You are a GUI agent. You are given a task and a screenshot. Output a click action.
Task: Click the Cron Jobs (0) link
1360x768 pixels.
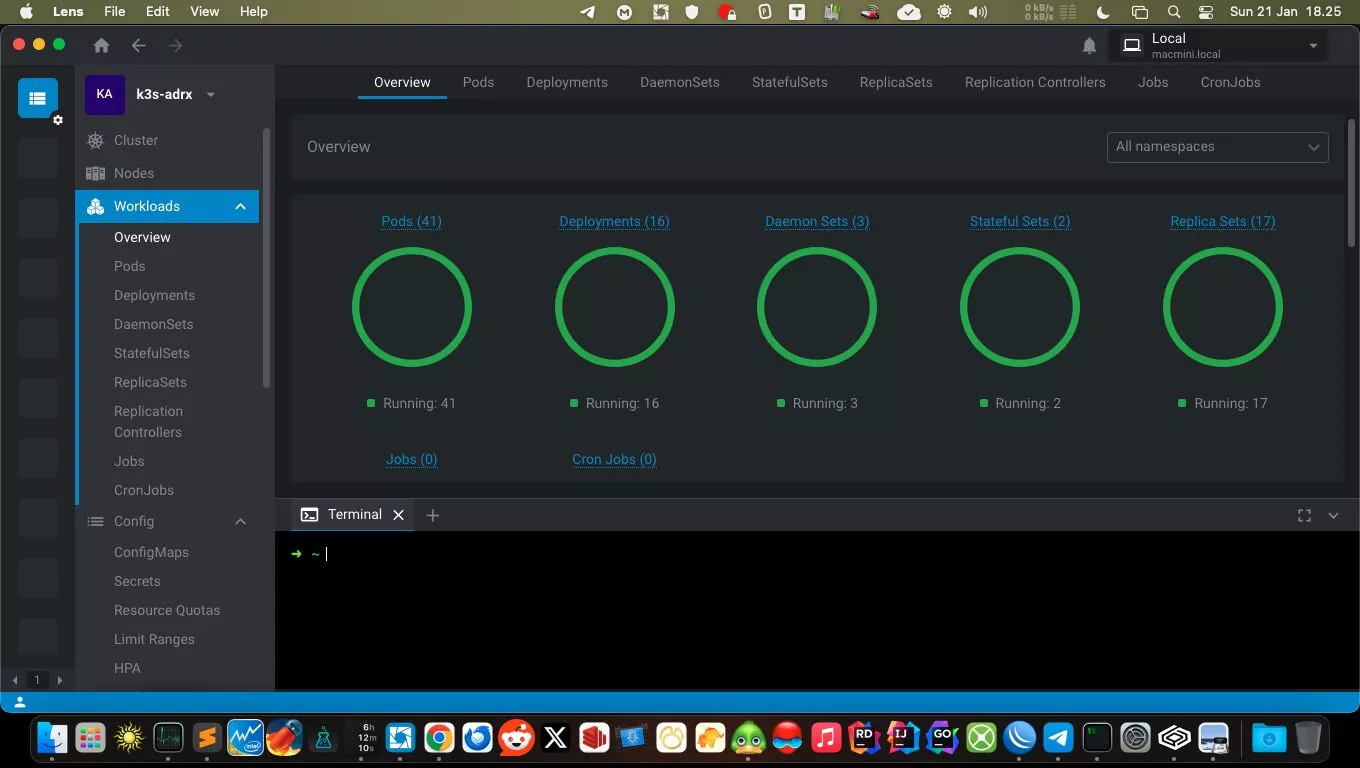click(614, 459)
